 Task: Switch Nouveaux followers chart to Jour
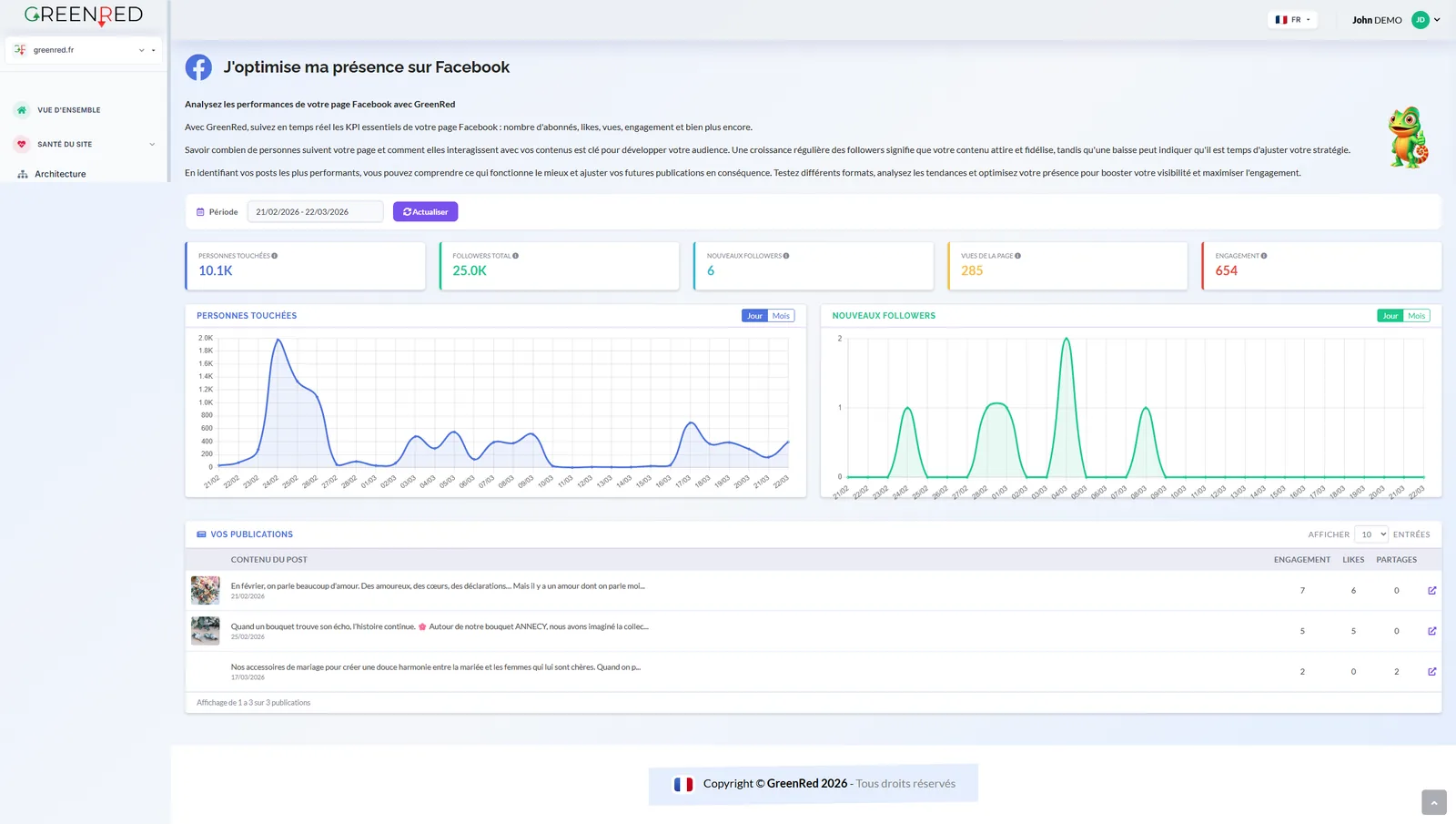click(x=1390, y=316)
